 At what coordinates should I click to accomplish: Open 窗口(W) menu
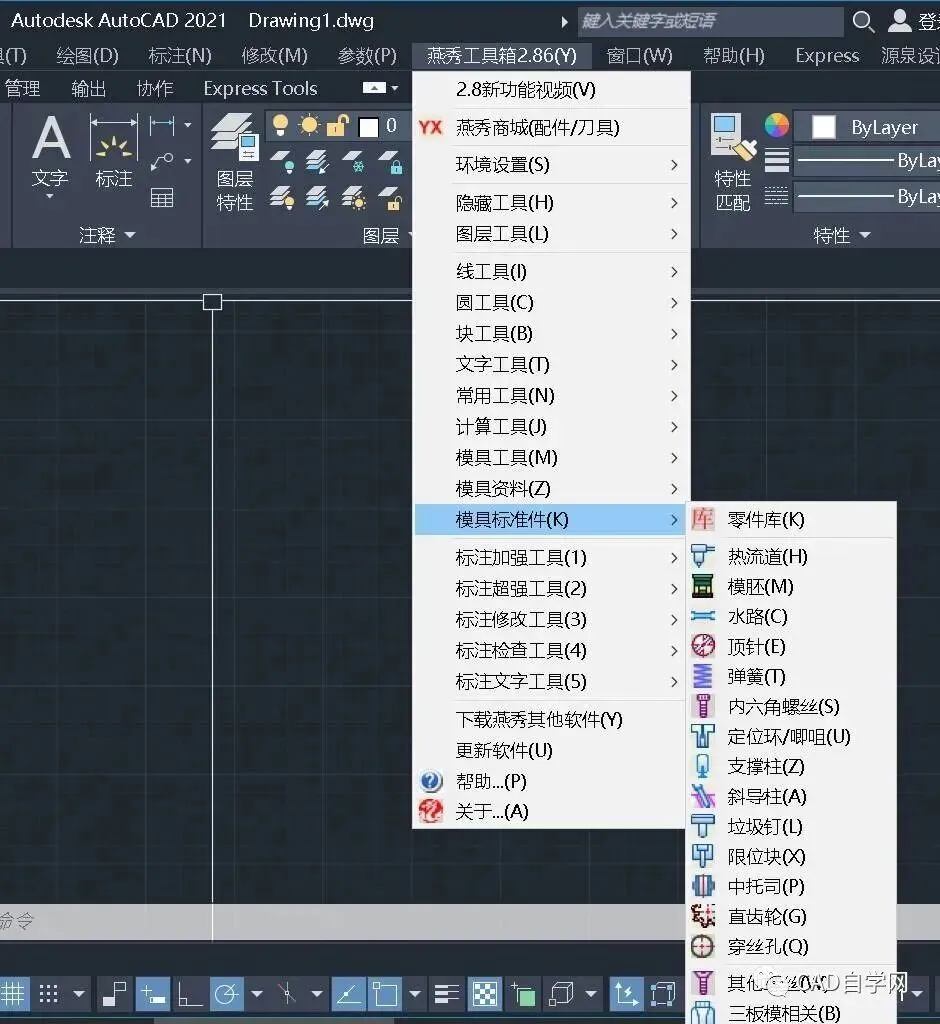(640, 56)
